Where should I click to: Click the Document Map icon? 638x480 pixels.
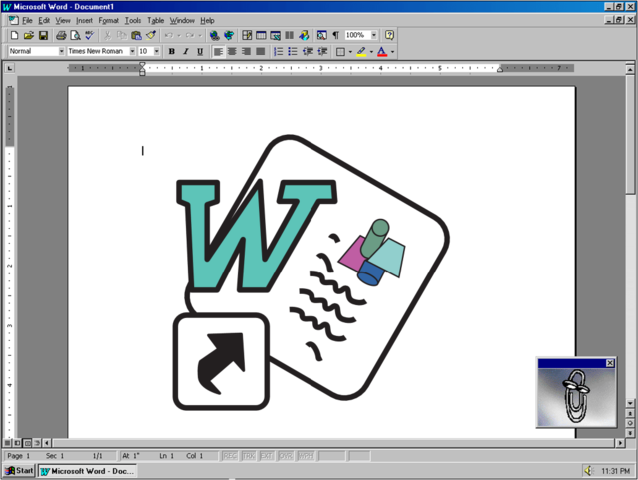321,35
